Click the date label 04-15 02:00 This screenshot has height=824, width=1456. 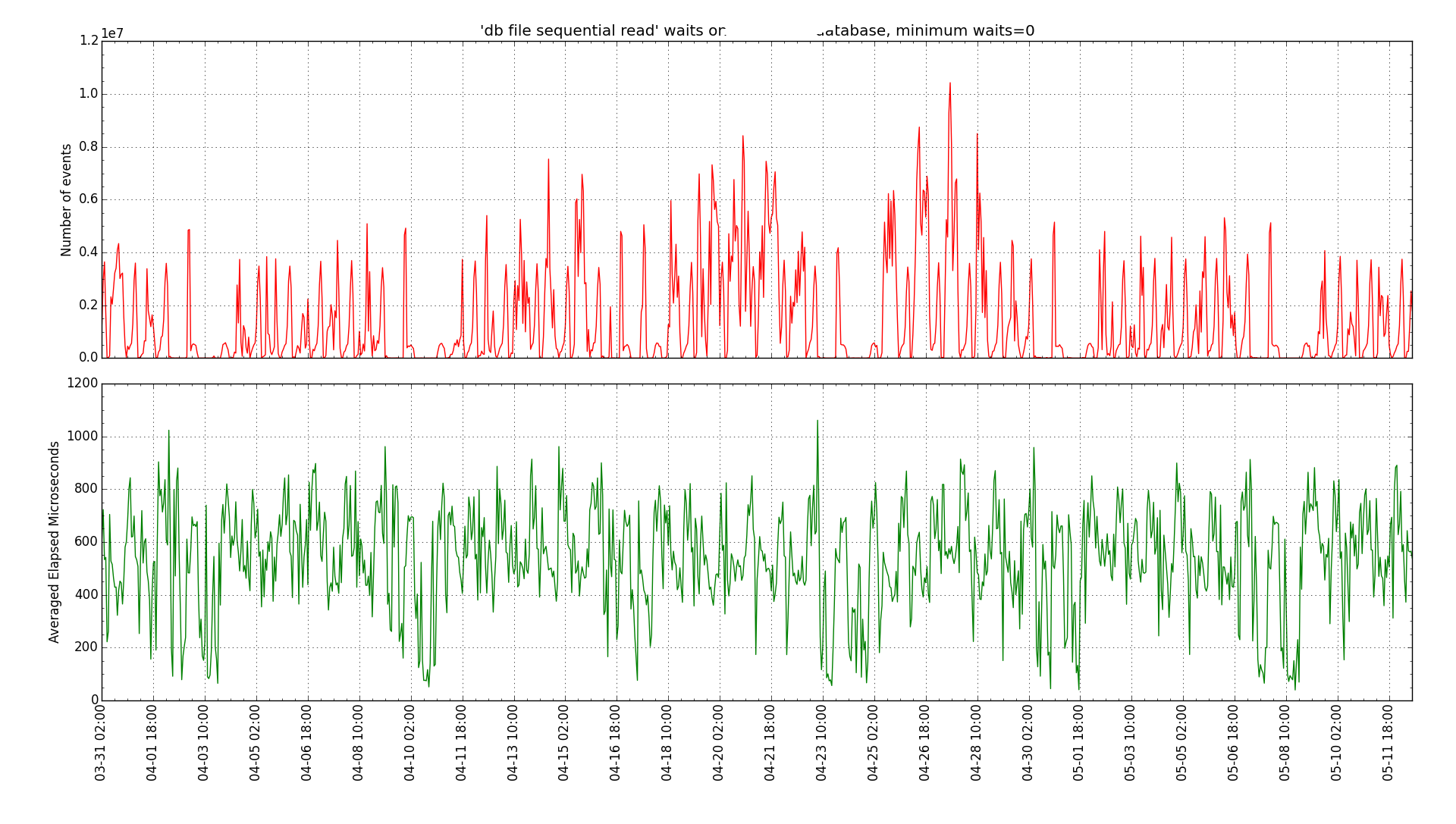pos(563,743)
